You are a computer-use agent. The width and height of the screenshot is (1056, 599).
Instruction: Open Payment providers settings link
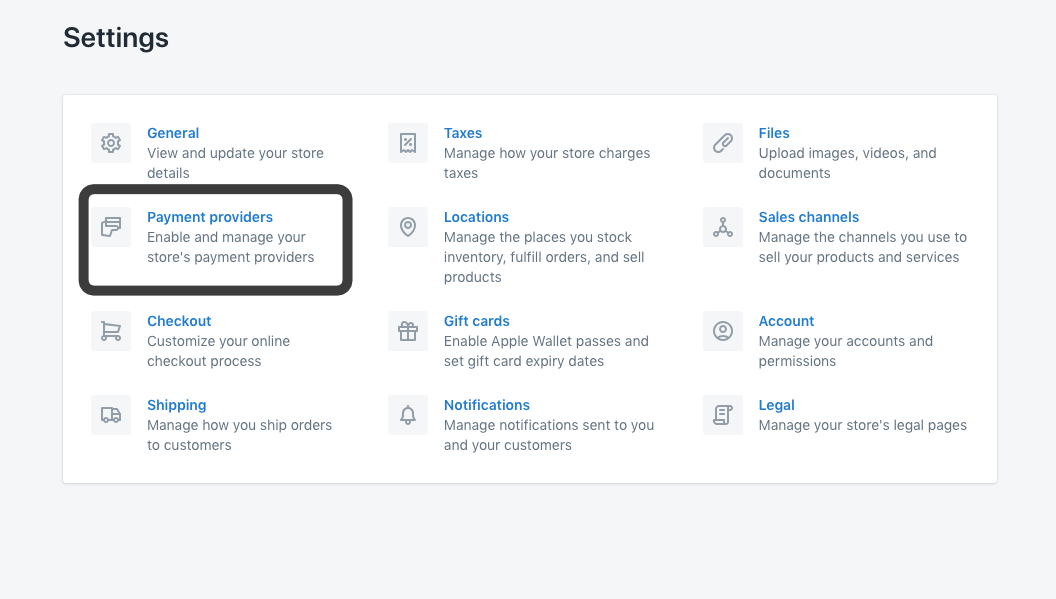210,217
